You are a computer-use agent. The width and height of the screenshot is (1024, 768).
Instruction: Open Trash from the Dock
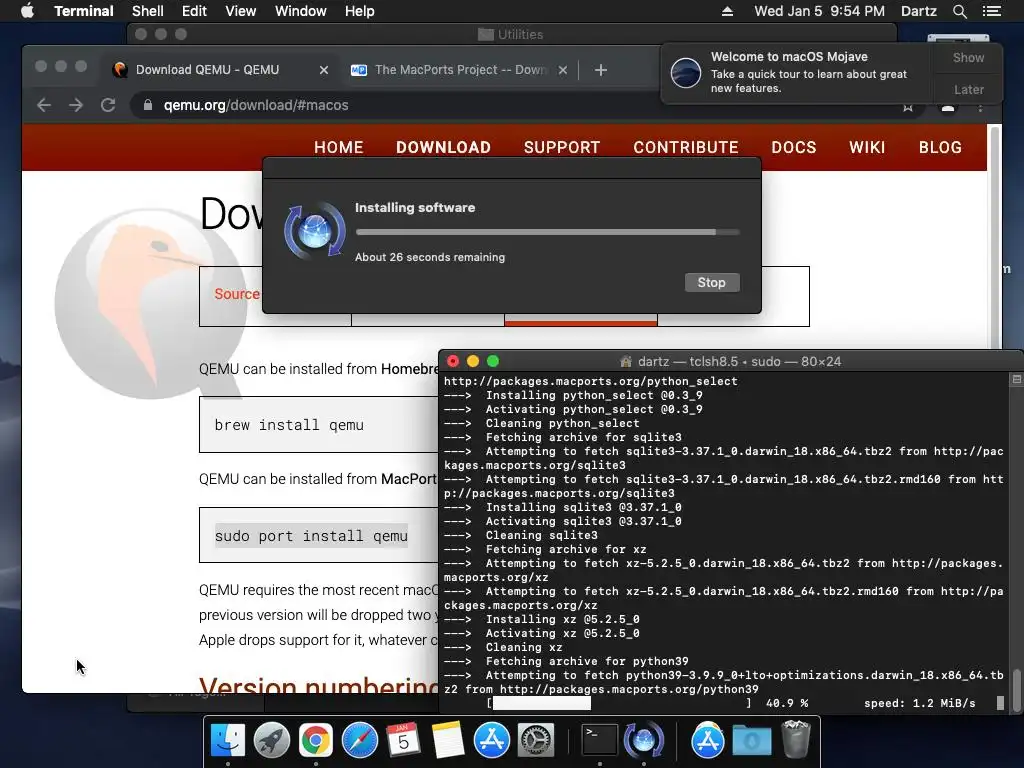795,739
